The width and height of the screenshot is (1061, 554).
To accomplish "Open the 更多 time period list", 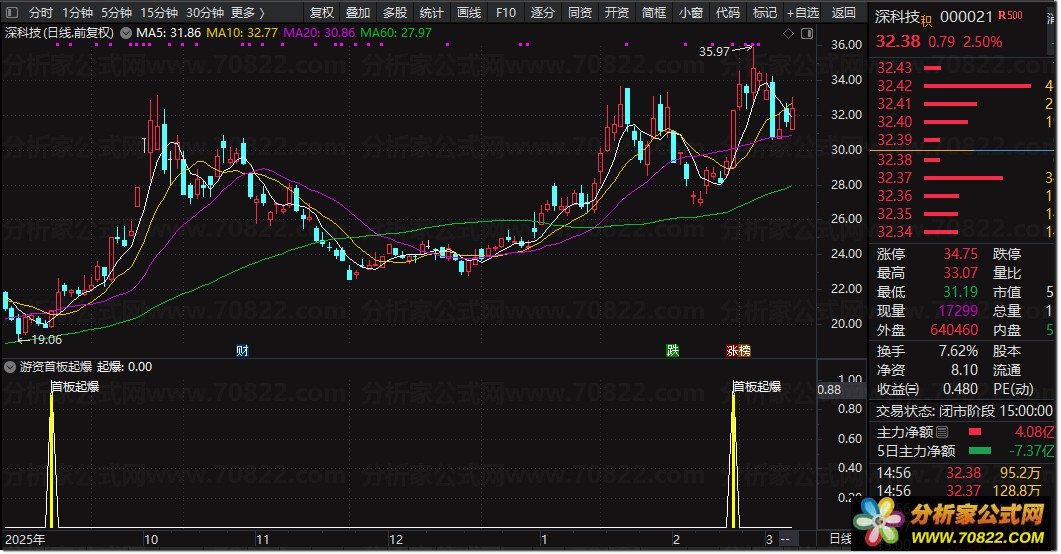I will (x=247, y=13).
